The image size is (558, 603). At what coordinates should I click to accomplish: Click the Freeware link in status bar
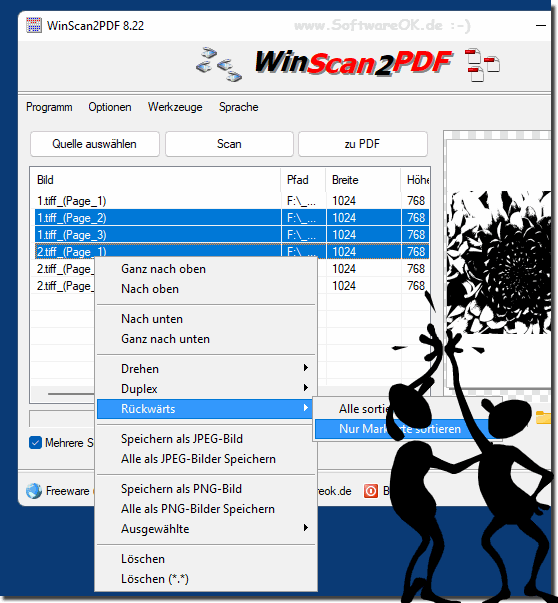coord(67,491)
